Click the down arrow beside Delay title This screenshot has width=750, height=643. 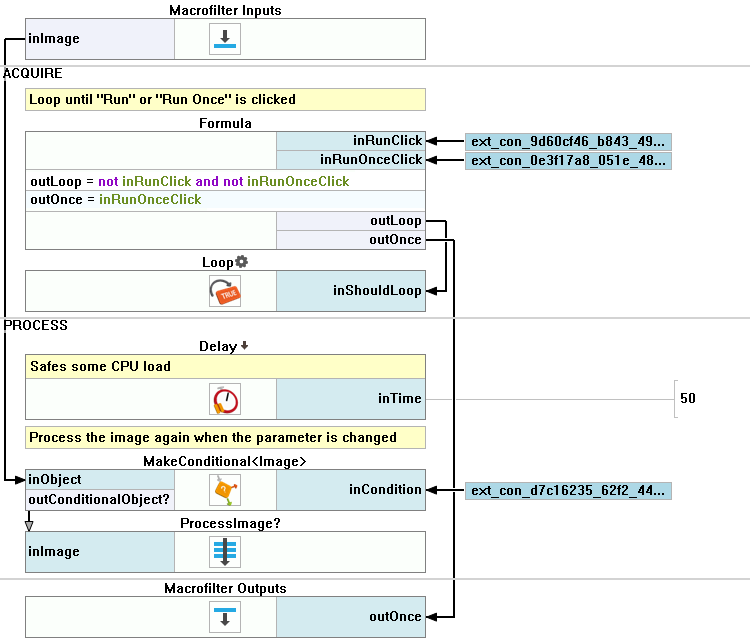[244, 346]
